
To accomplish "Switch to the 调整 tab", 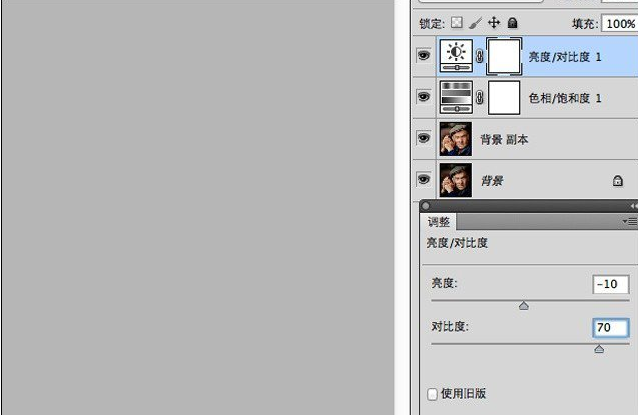I will tap(439, 222).
